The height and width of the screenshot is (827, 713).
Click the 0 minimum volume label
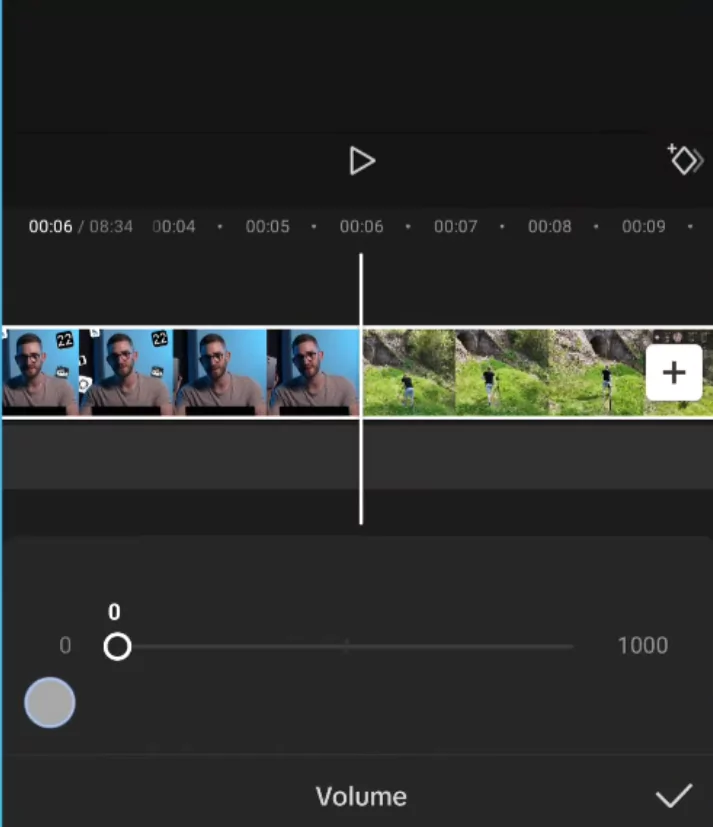(65, 646)
